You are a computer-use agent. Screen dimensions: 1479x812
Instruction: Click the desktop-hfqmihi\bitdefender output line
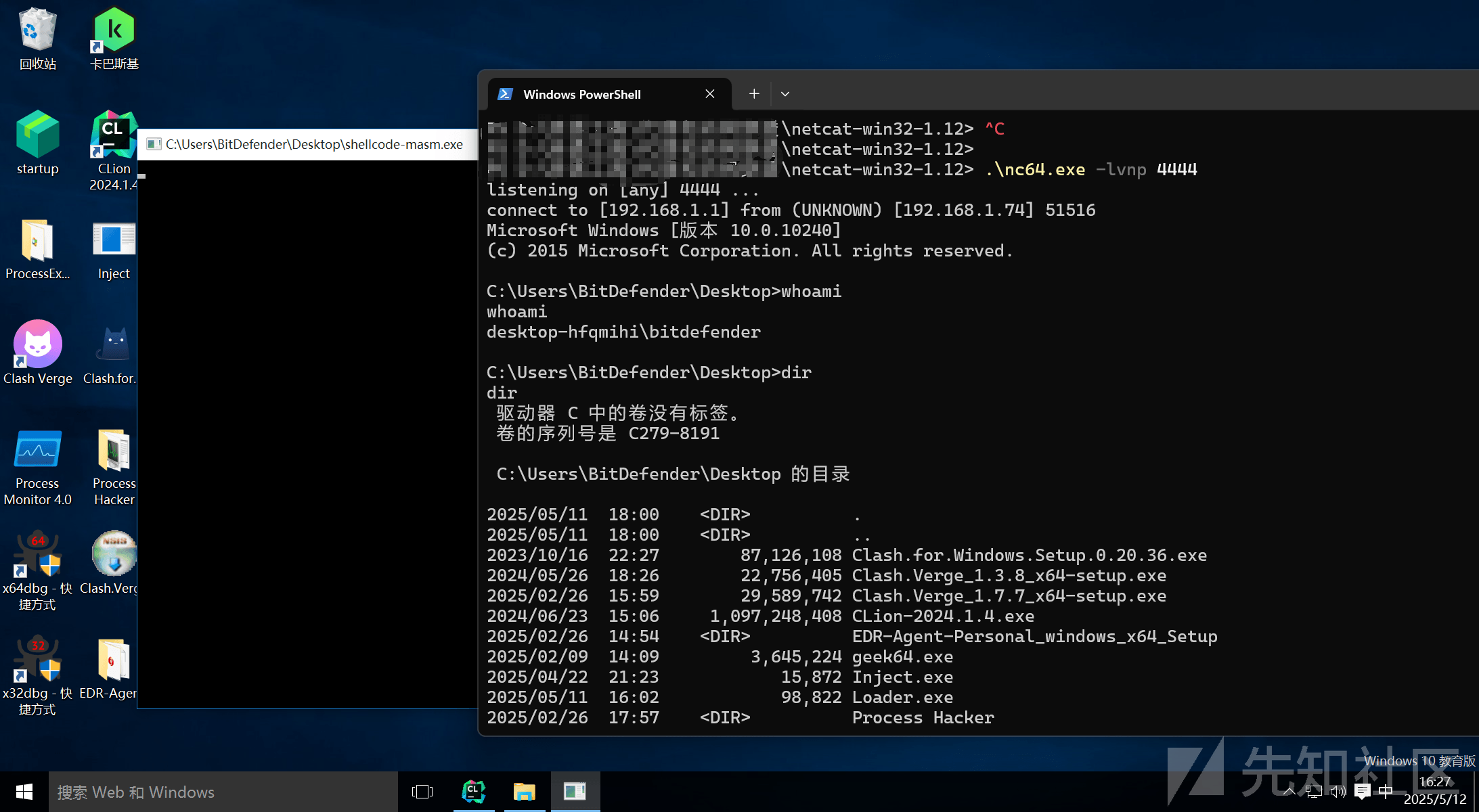623,332
